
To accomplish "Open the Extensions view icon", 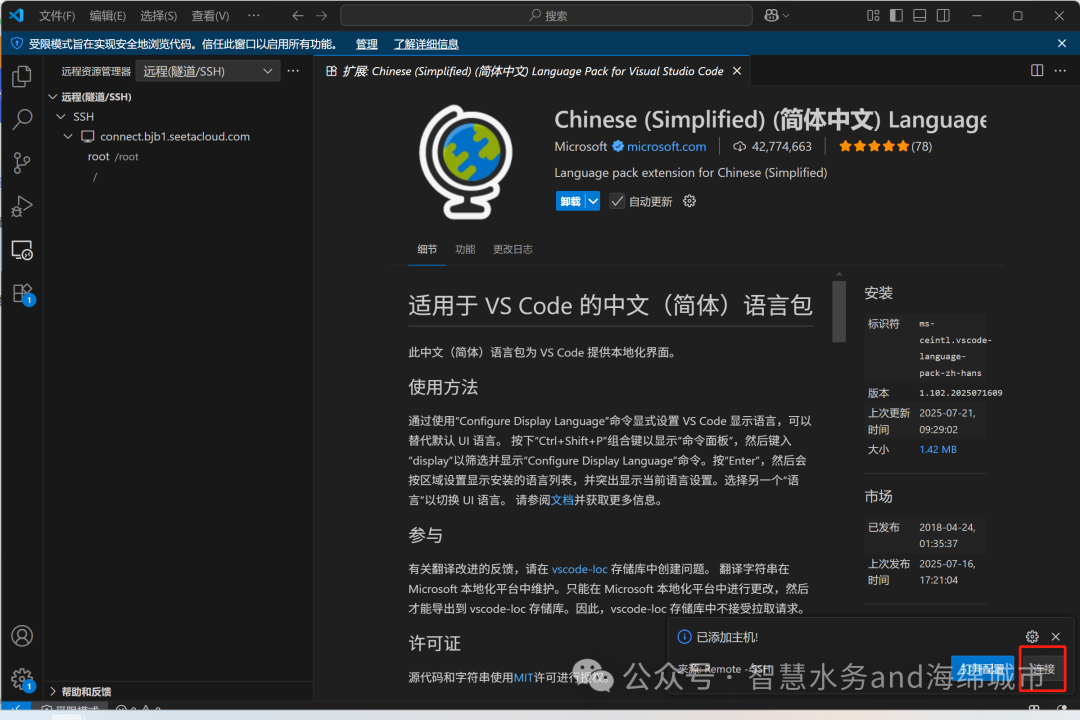I will [x=22, y=294].
